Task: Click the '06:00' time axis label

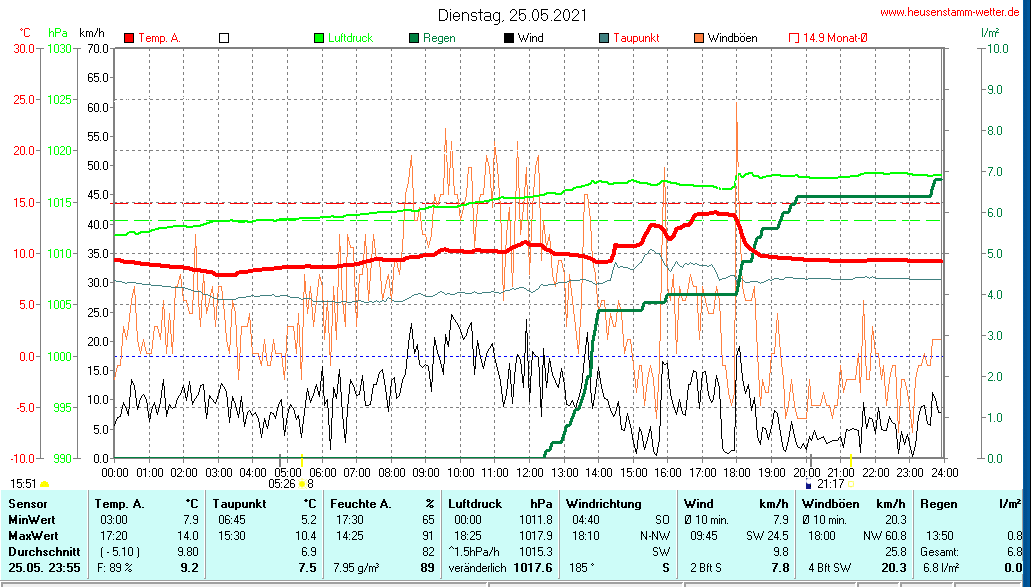Action: point(322,473)
